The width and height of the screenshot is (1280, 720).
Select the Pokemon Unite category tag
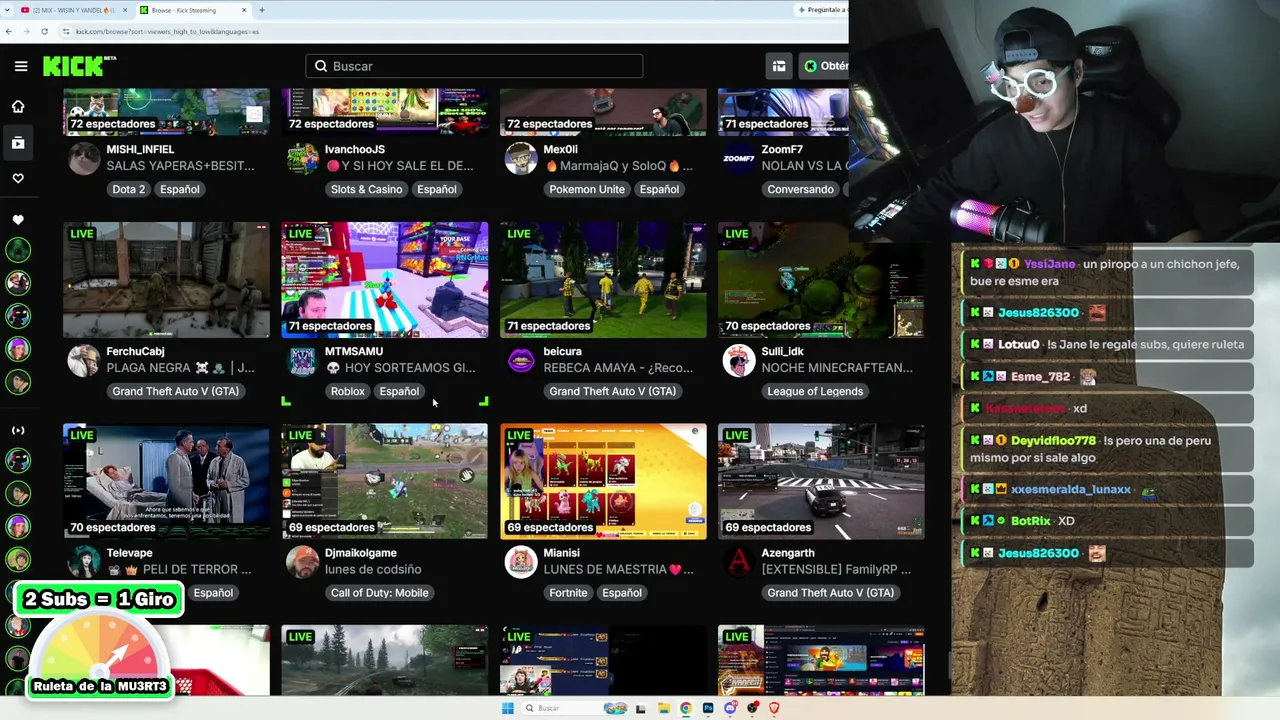pyautogui.click(x=587, y=189)
